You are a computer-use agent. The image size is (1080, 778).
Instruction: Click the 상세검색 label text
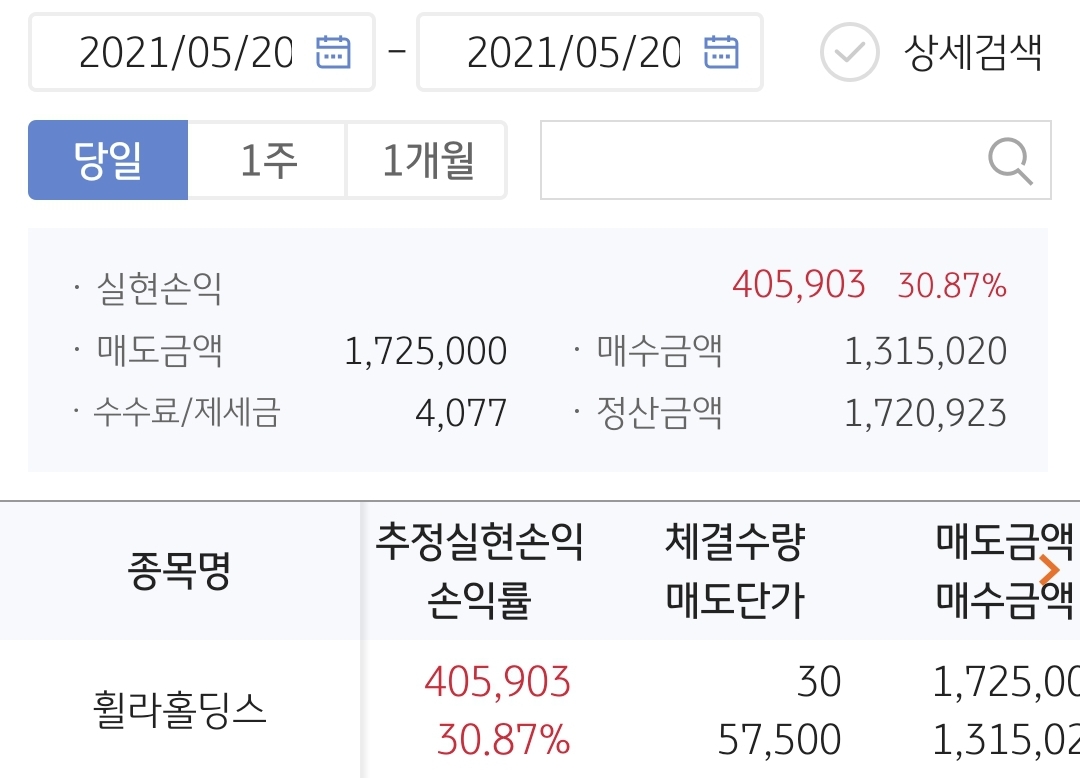coord(973,52)
